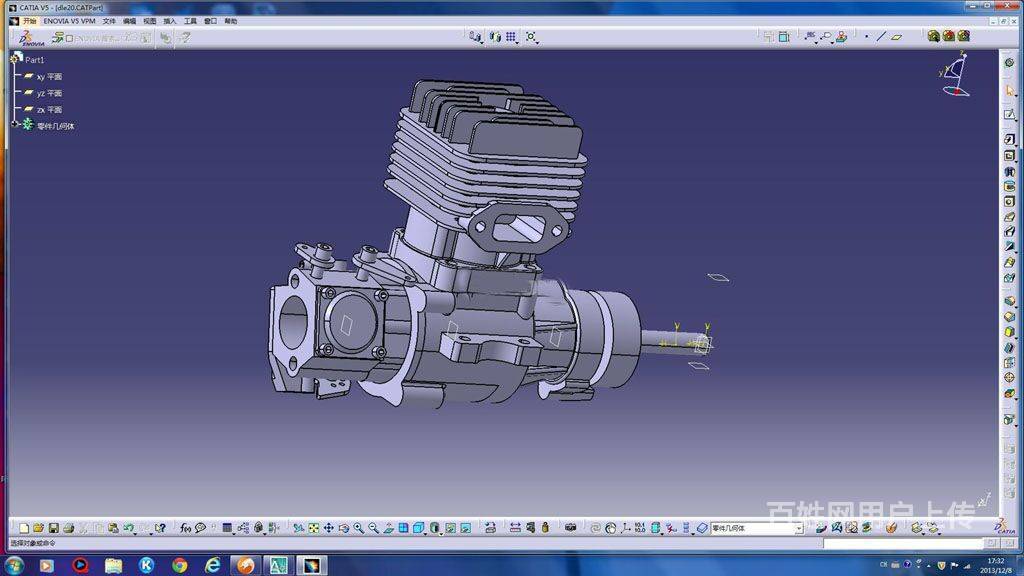Click the Mean Dimensions icon
1024x576 pixels.
pyautogui.click(x=640, y=528)
